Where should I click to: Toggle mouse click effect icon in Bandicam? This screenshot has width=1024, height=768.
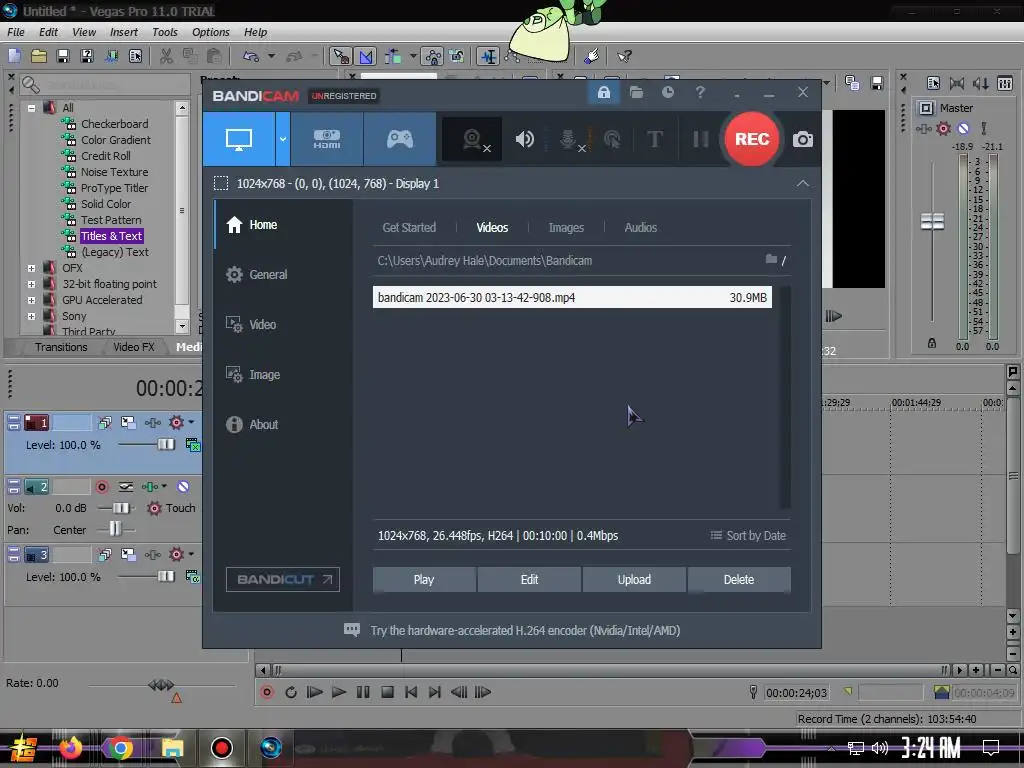[612, 139]
